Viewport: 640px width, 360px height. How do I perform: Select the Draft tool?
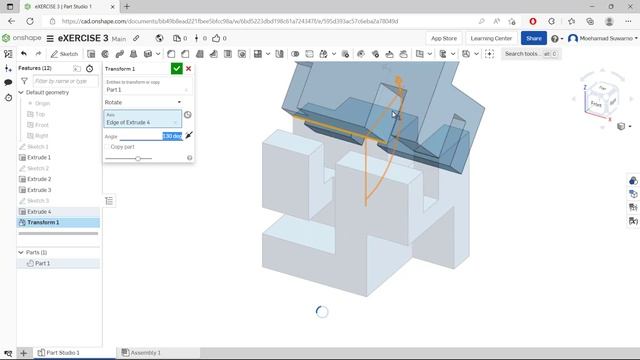click(x=200, y=54)
